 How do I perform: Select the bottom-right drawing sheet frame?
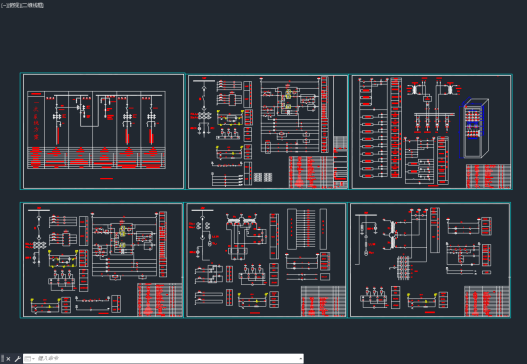click(x=430, y=260)
